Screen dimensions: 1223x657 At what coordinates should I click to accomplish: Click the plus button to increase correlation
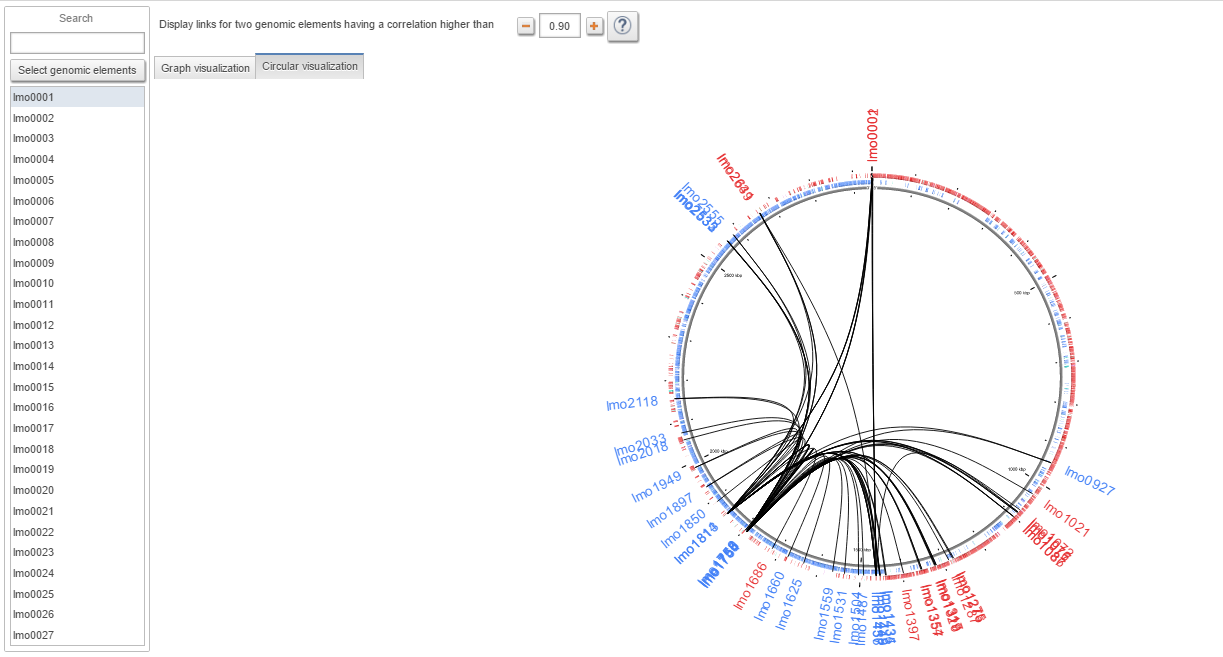[595, 26]
